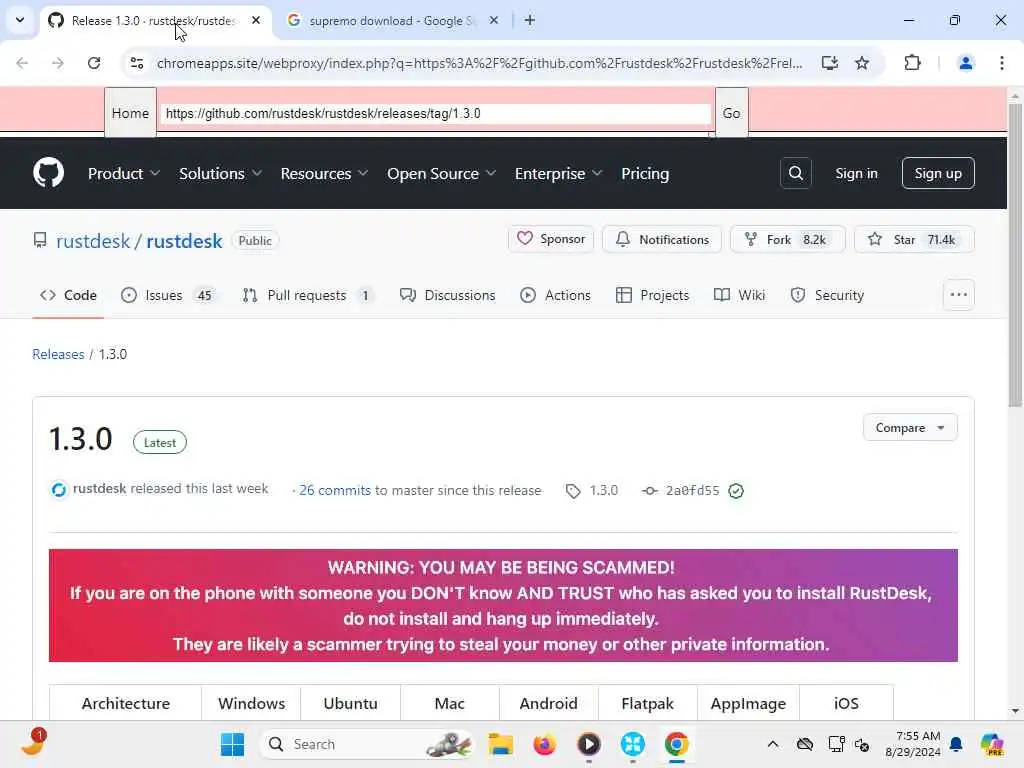Switch to the Issues tab
1024x768 pixels.
(168, 295)
